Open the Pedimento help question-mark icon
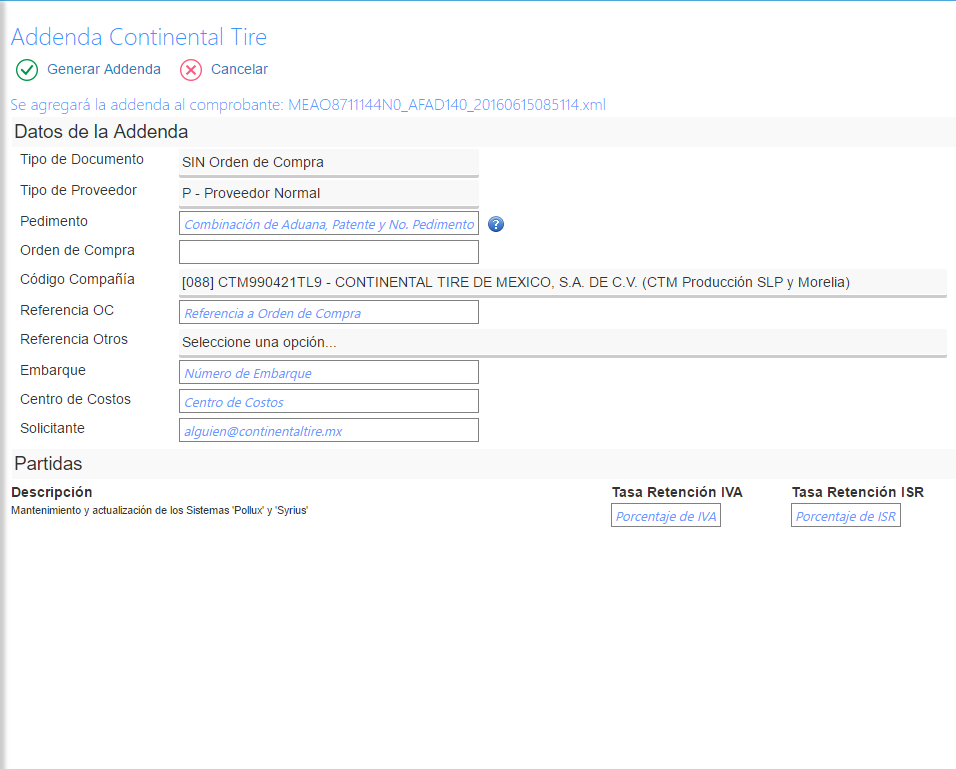956x769 pixels. tap(496, 224)
